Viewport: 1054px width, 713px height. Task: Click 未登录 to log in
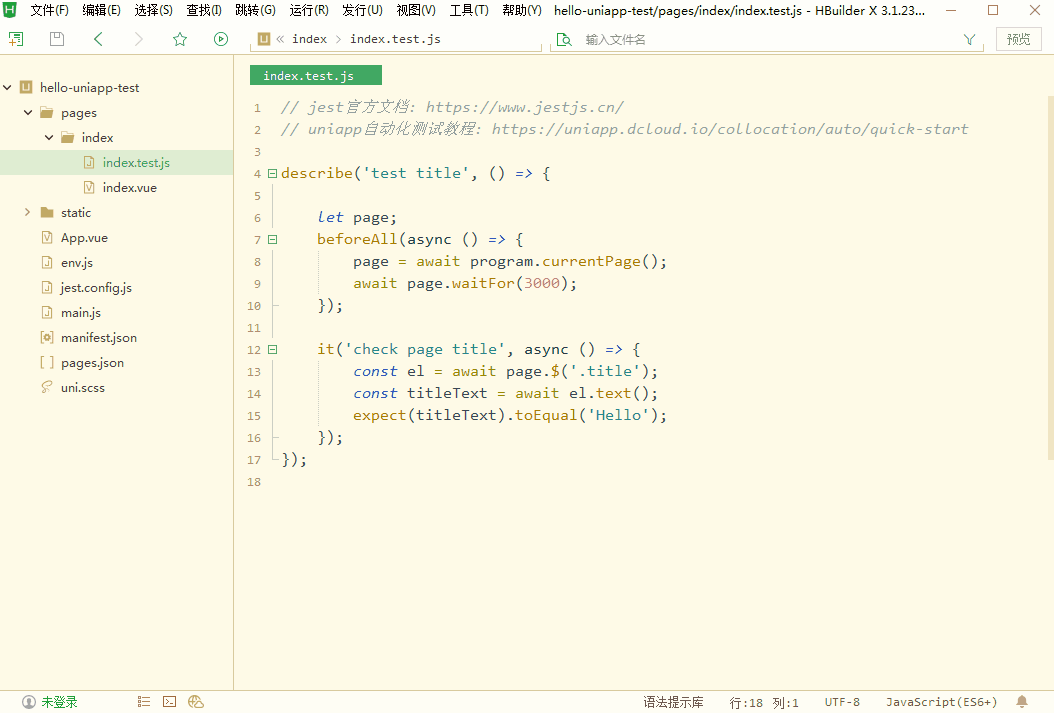[x=60, y=702]
